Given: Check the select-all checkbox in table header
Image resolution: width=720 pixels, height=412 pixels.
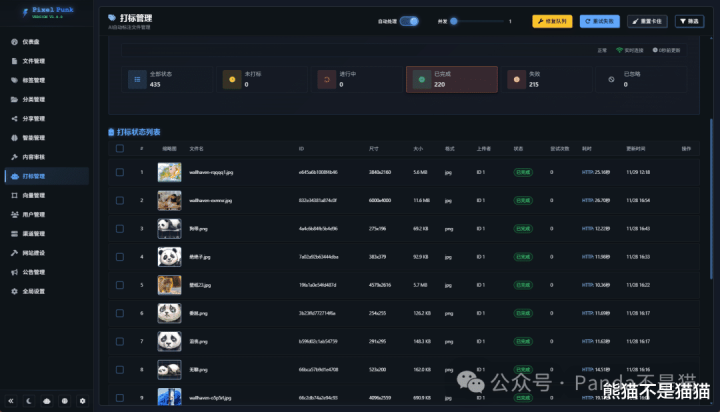Looking at the screenshot, I should tap(120, 148).
